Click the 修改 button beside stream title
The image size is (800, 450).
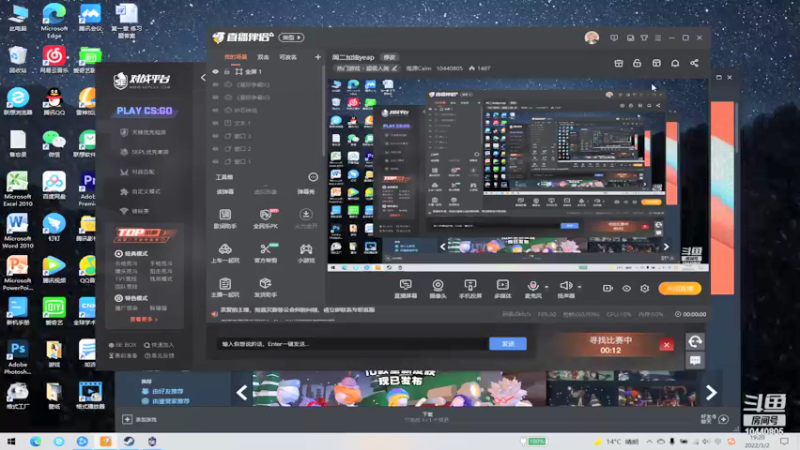(389, 57)
